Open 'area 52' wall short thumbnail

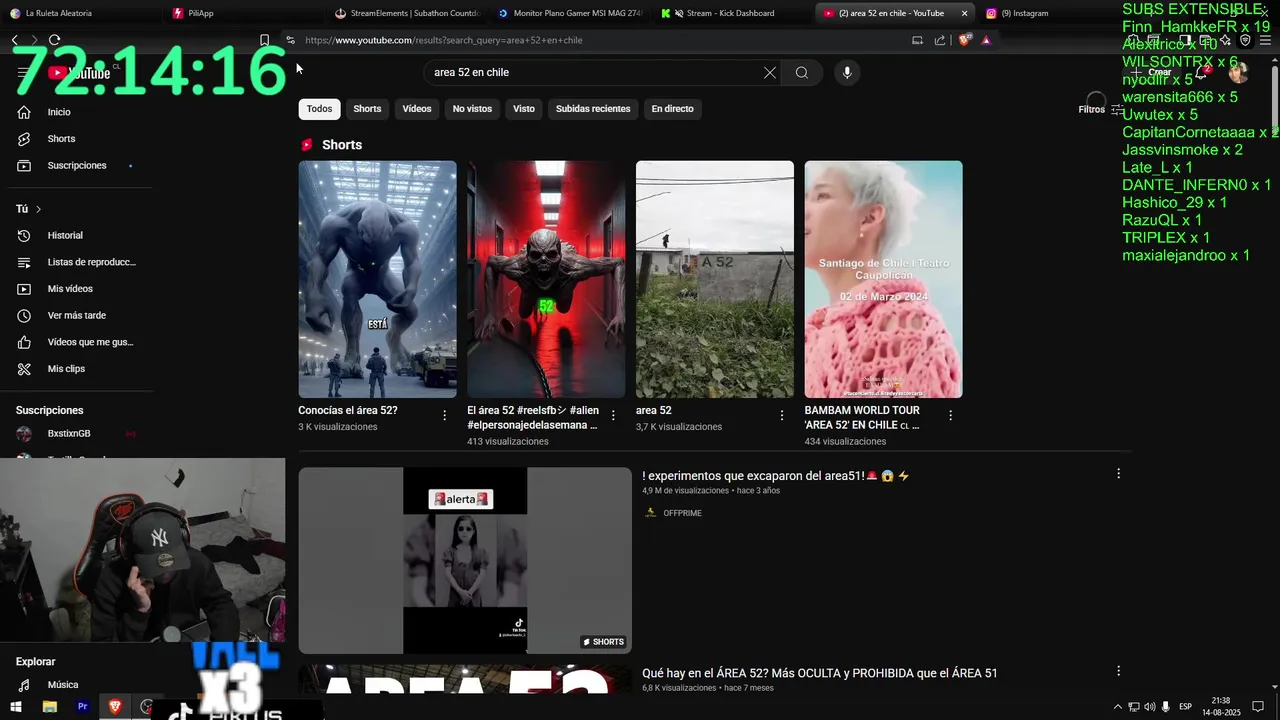coord(715,279)
